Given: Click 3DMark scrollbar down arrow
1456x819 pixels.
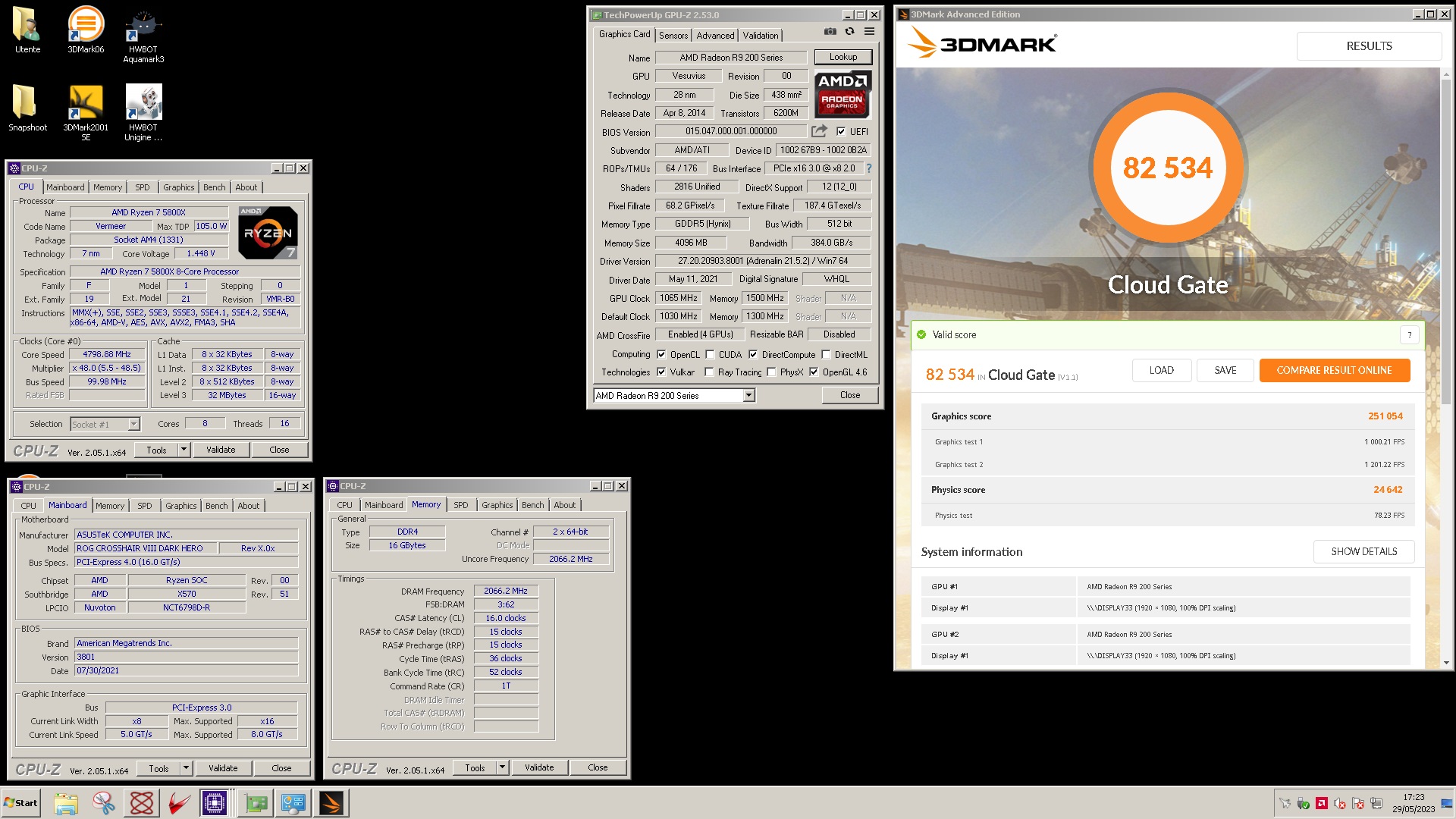Looking at the screenshot, I should (1446, 663).
